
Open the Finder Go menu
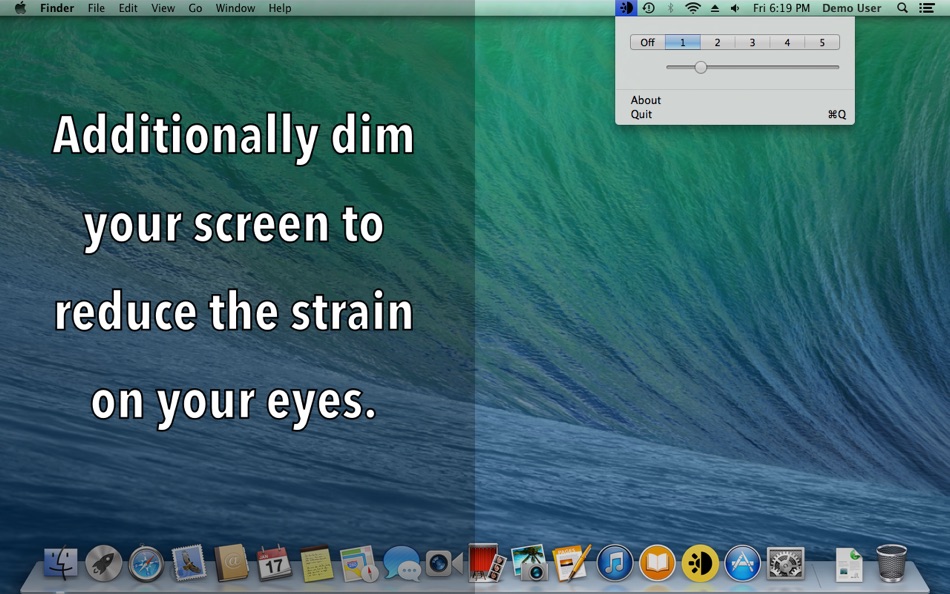click(x=195, y=8)
